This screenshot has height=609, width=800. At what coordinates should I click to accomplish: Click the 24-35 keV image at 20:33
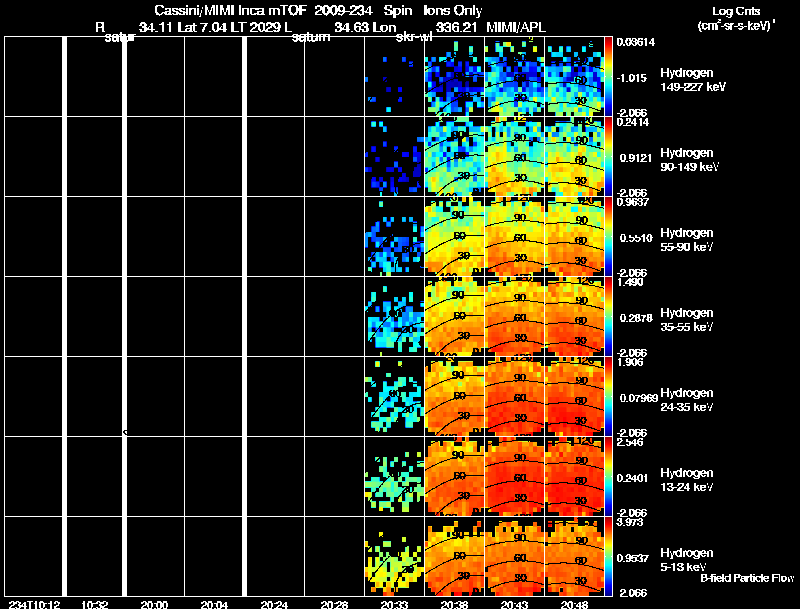coord(394,397)
